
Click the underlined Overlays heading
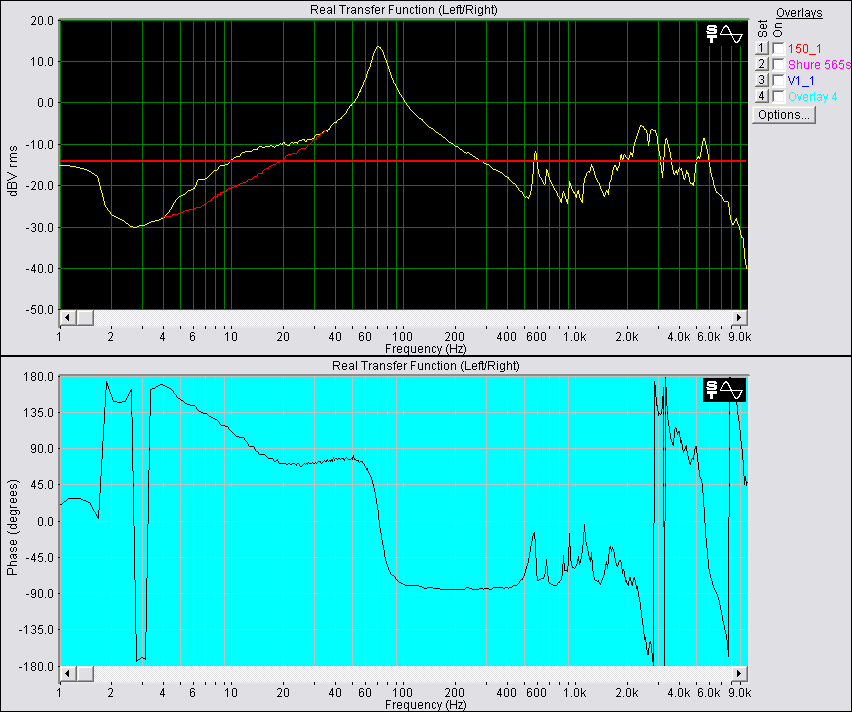(799, 13)
